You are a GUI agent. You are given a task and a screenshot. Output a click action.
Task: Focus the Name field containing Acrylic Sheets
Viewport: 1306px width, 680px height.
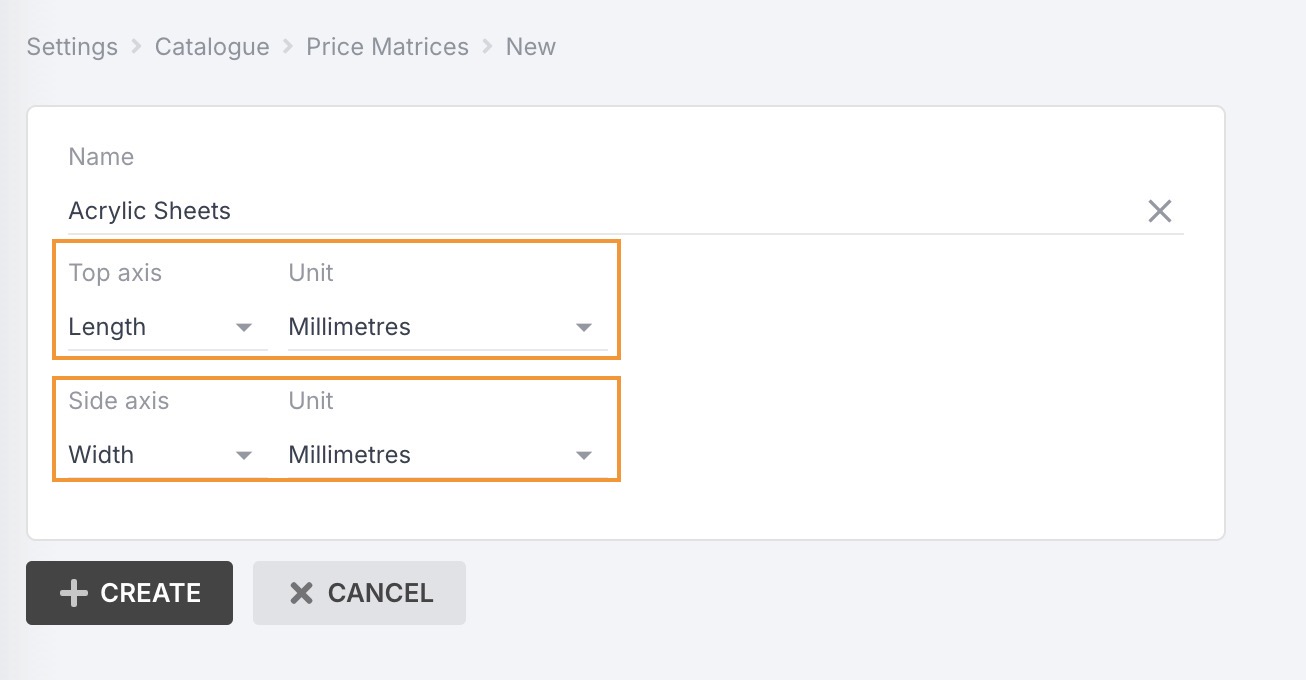[x=600, y=211]
